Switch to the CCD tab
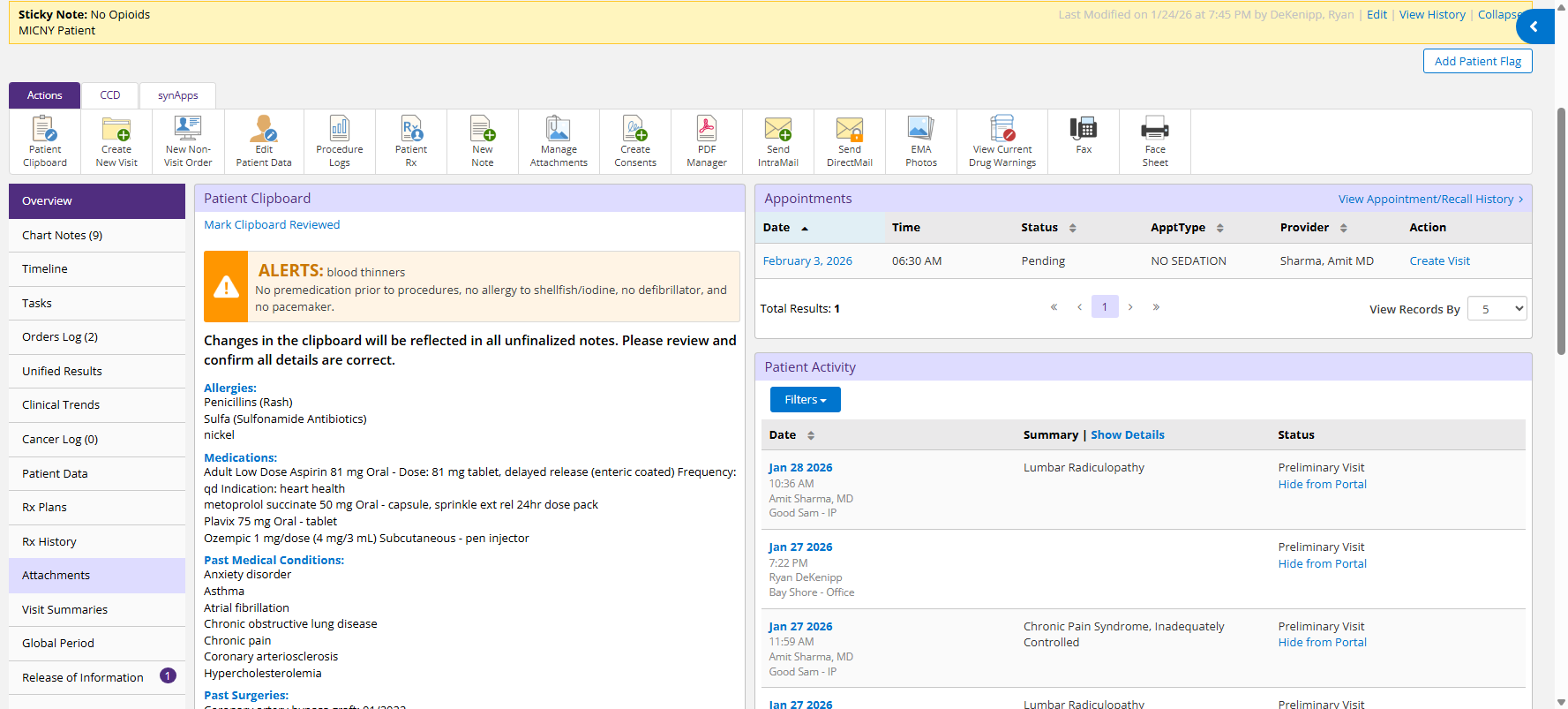This screenshot has width=1568, height=709. pos(110,95)
